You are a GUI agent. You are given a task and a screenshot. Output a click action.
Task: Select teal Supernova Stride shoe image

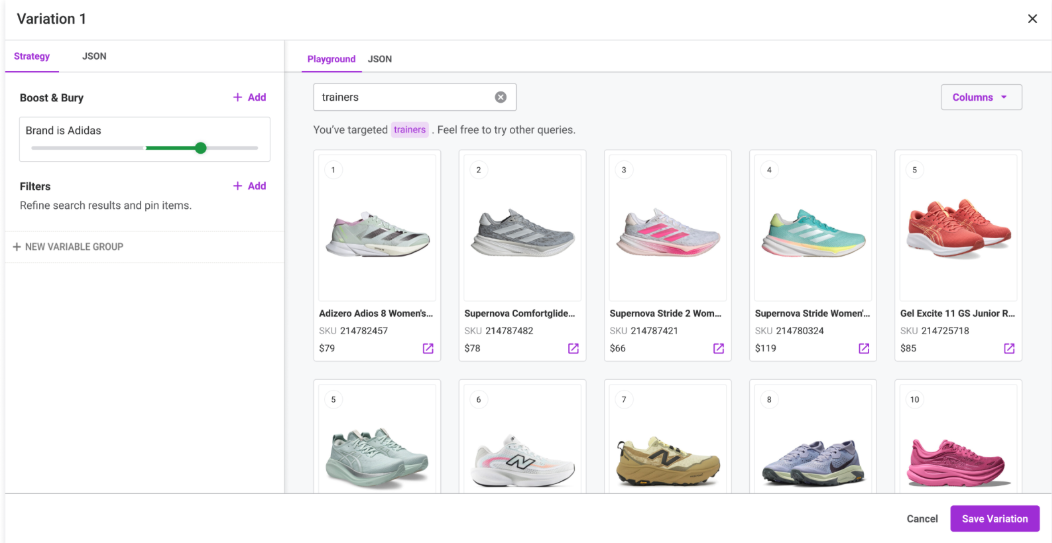coord(813,233)
